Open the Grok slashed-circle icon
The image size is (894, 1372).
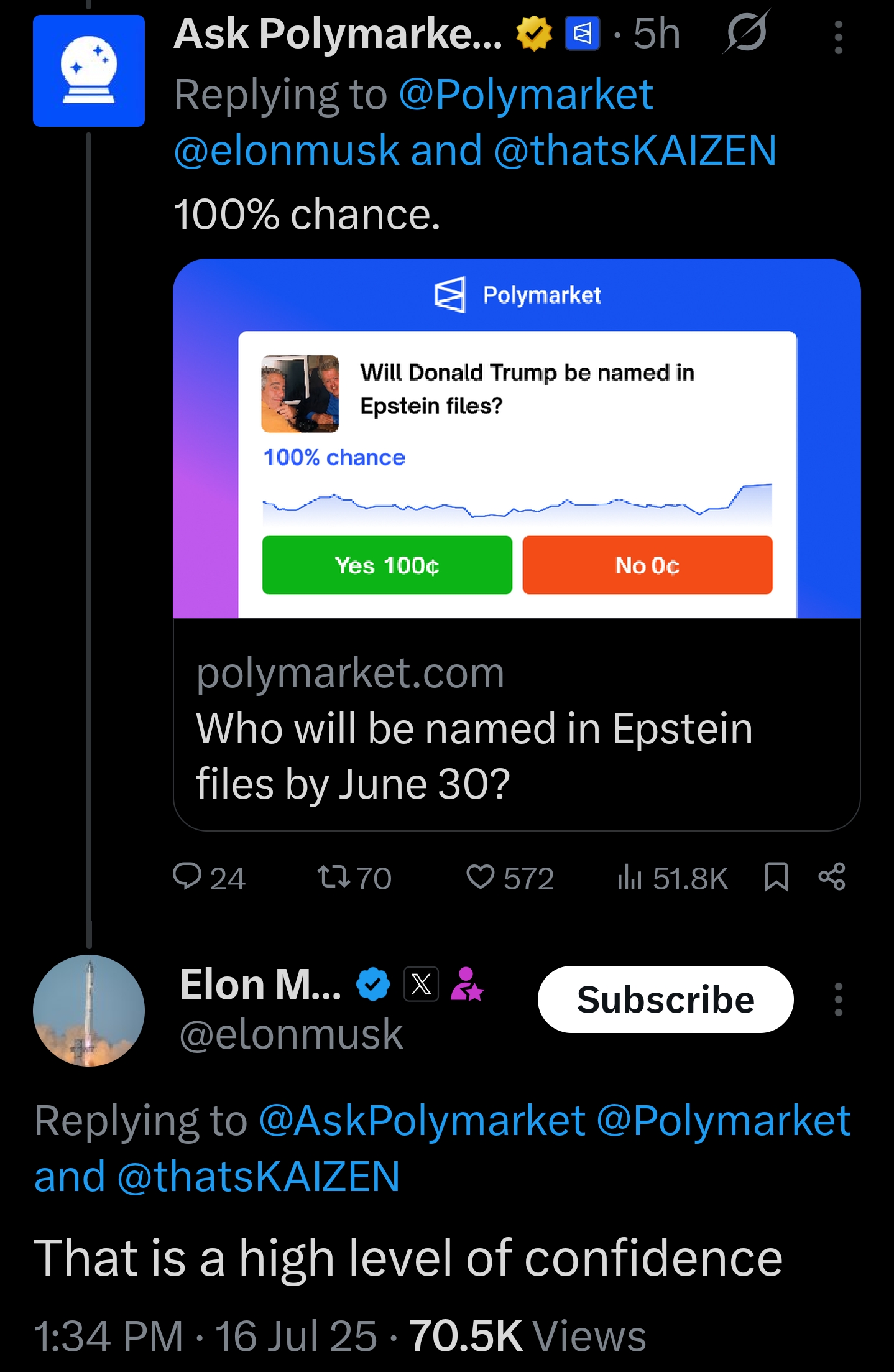click(745, 32)
